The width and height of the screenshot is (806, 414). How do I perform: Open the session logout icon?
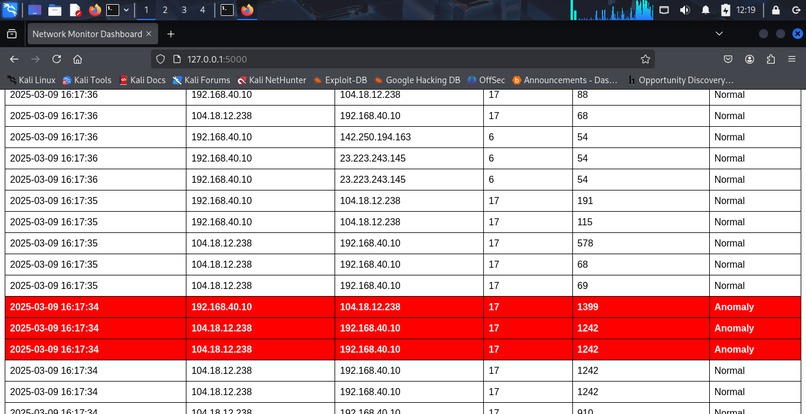click(x=796, y=10)
